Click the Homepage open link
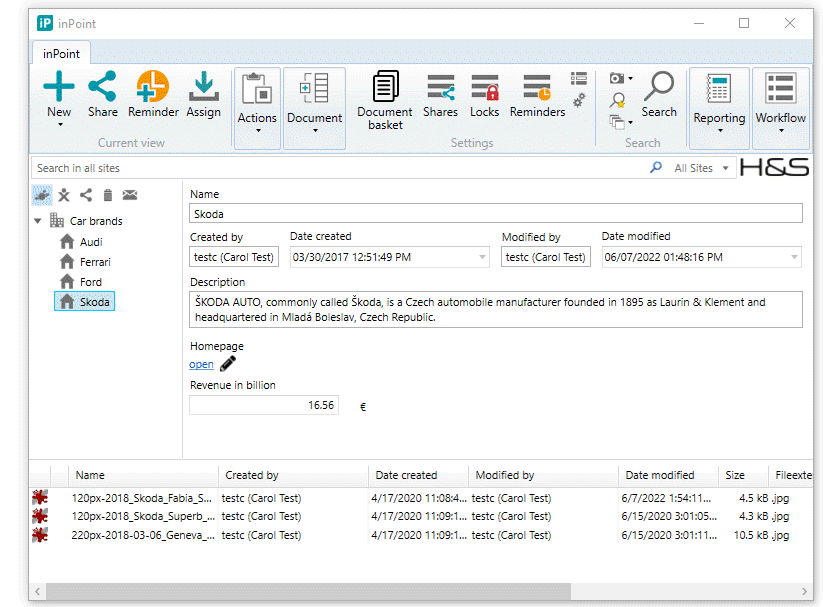 tap(201, 364)
